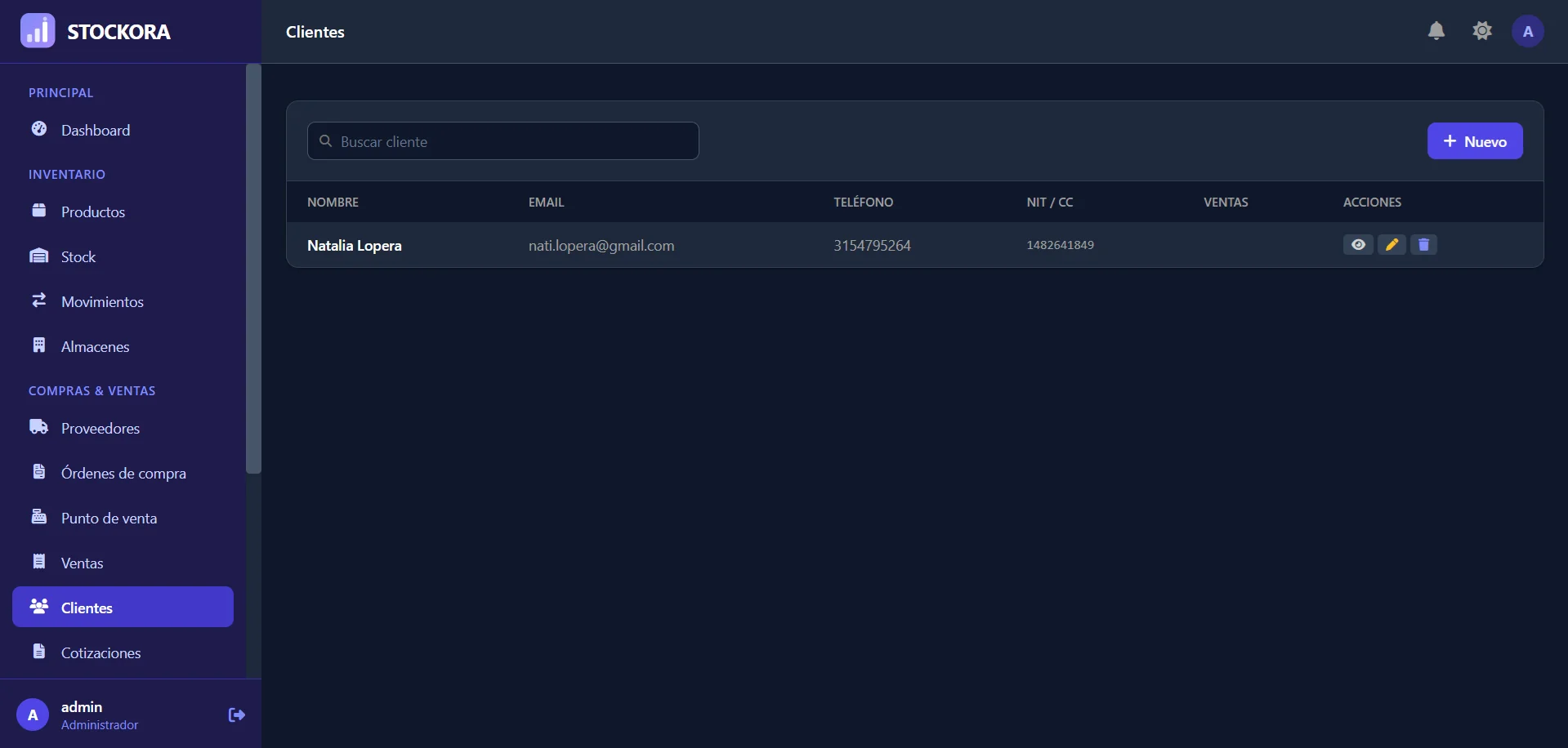This screenshot has width=1568, height=748.
Task: Log out using the sidebar exit icon
Action: [x=236, y=715]
